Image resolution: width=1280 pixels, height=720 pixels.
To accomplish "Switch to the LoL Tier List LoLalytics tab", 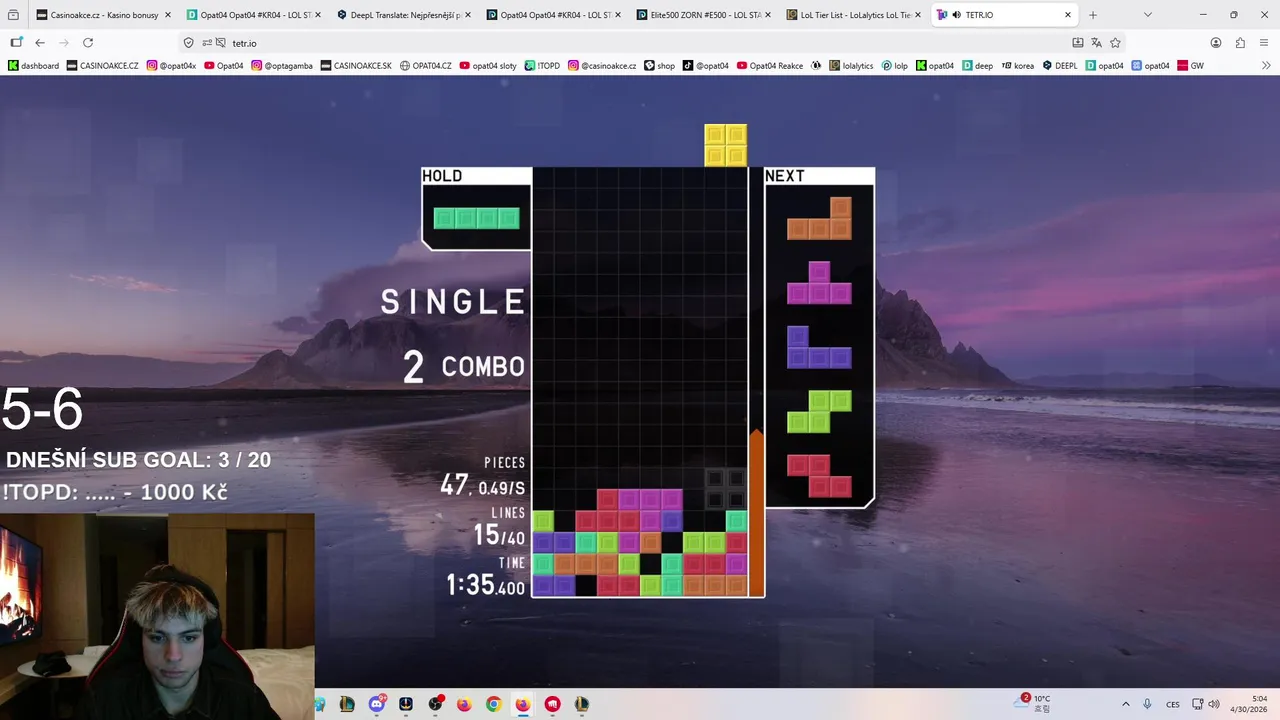I will point(854,15).
